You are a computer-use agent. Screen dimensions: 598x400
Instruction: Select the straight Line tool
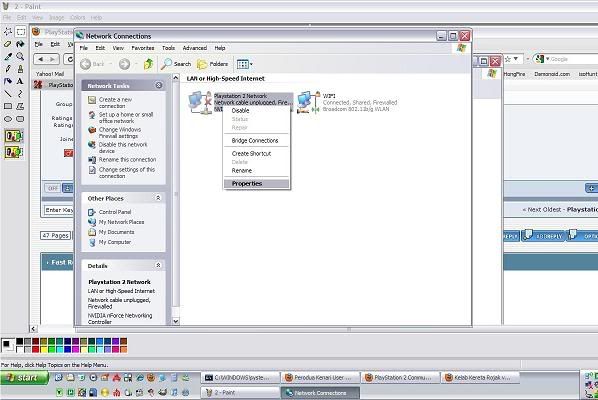click(8, 94)
